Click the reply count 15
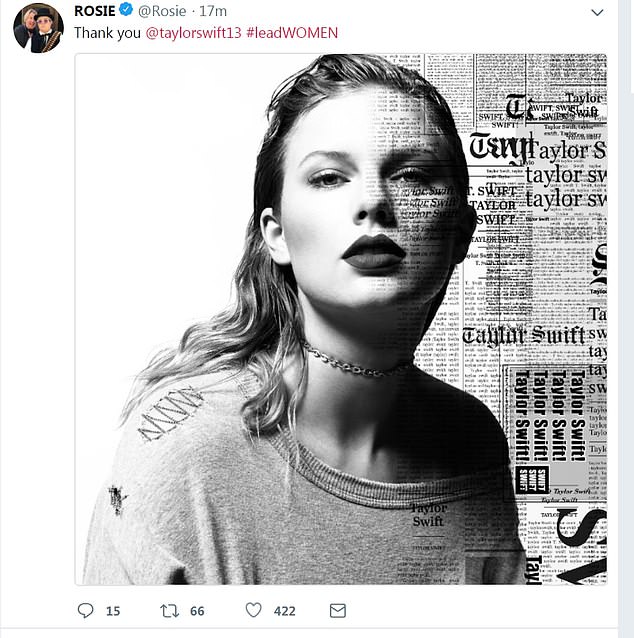 pos(112,610)
